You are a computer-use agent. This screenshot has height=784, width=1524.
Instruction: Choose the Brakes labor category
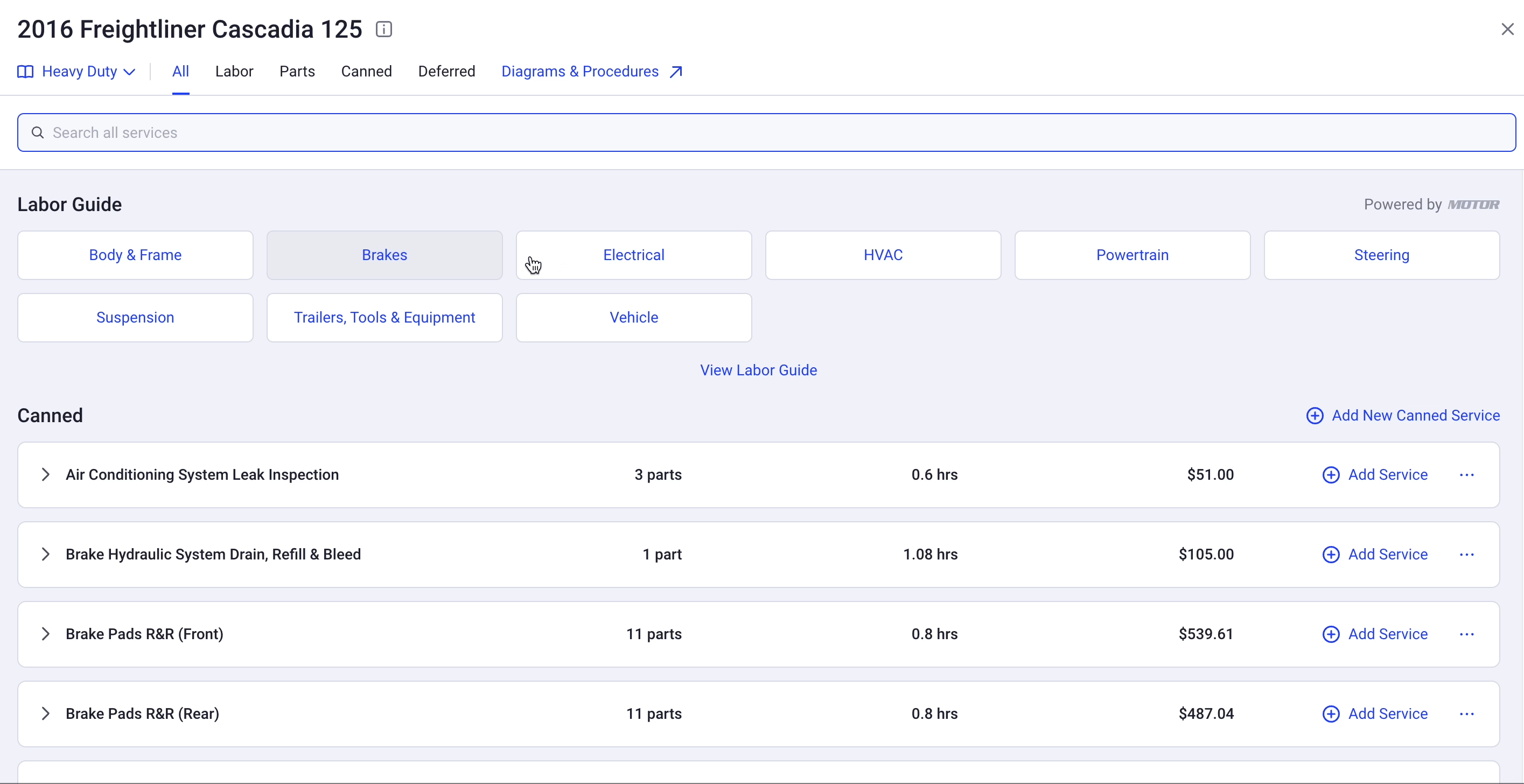(385, 255)
